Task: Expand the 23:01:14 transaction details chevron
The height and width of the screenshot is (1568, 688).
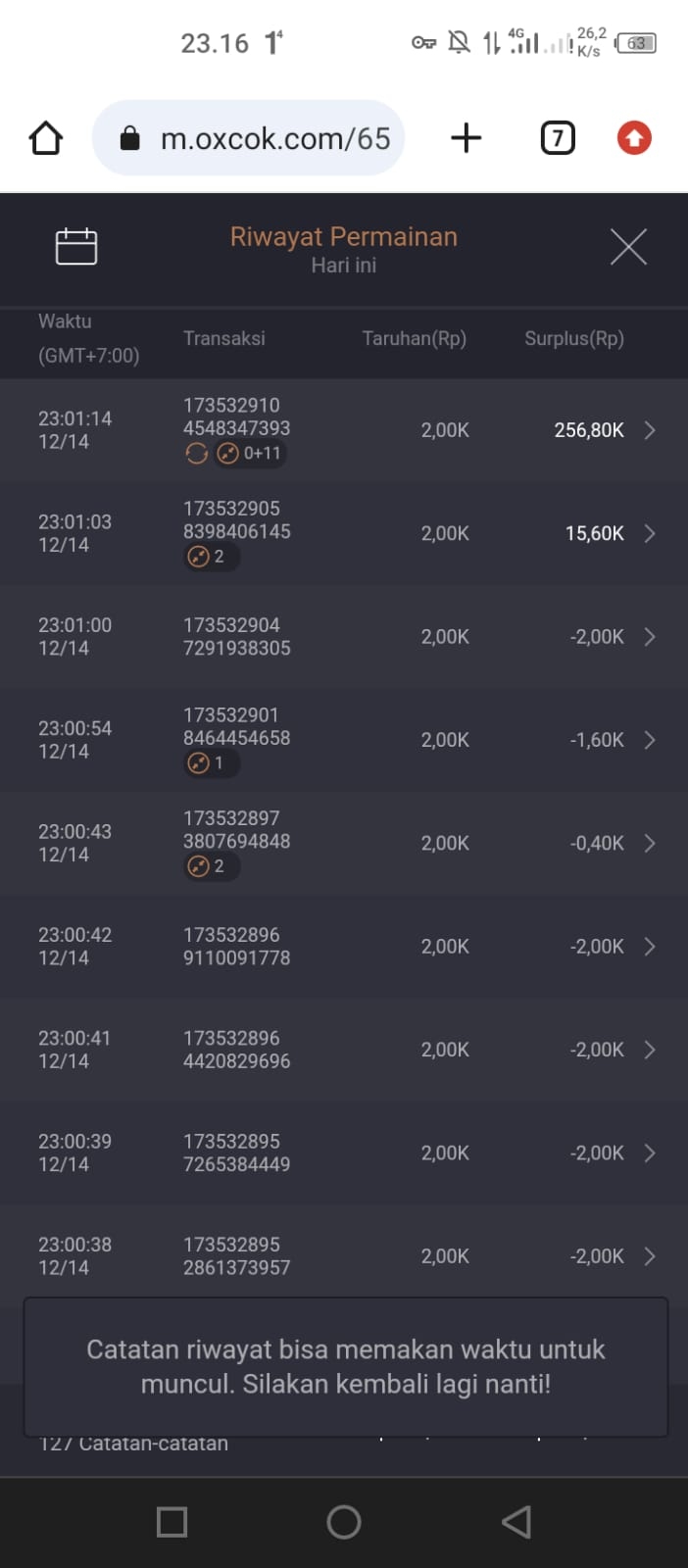Action: tap(649, 430)
